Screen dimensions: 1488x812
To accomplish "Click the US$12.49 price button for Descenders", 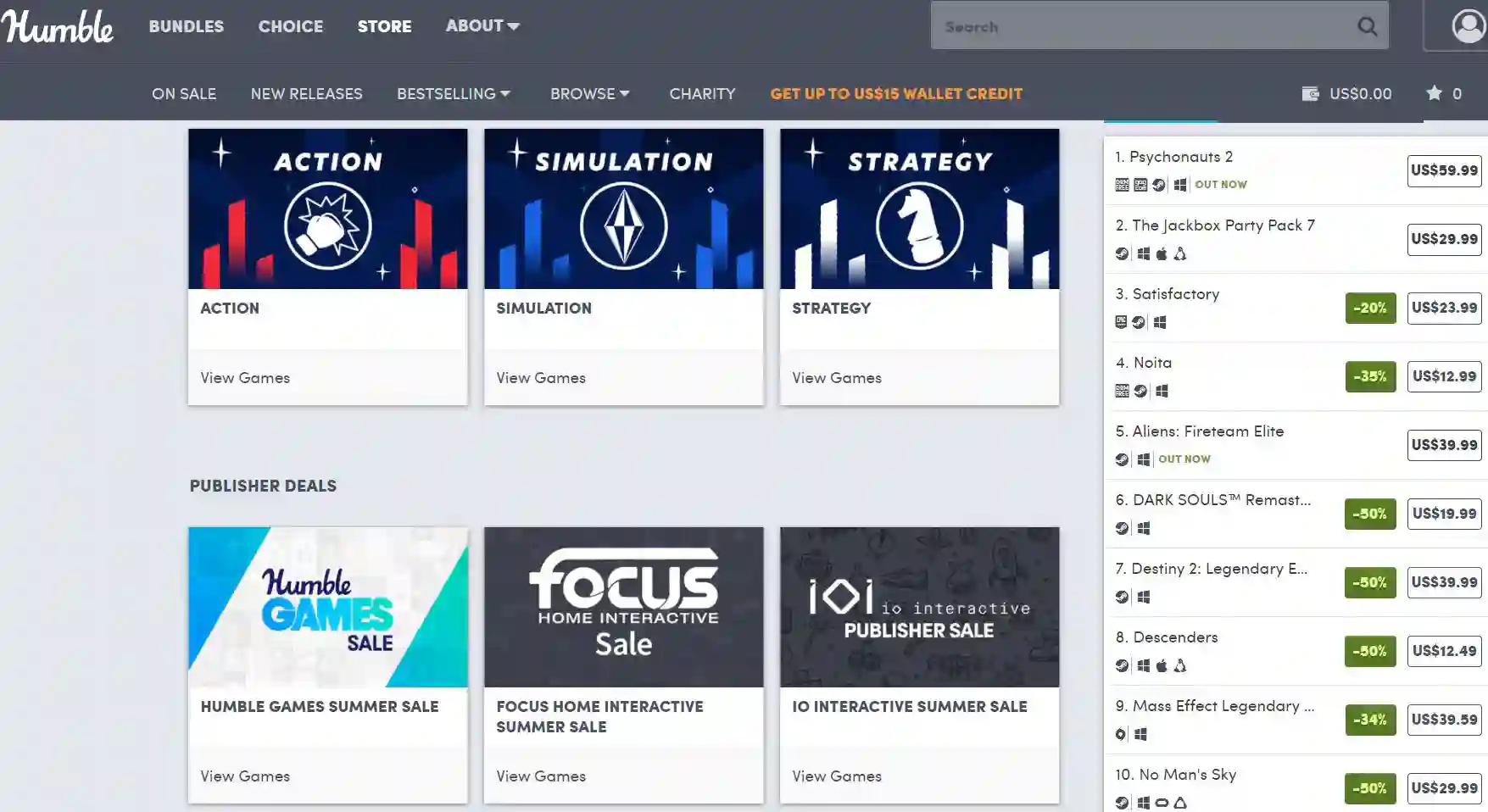I will [x=1444, y=651].
